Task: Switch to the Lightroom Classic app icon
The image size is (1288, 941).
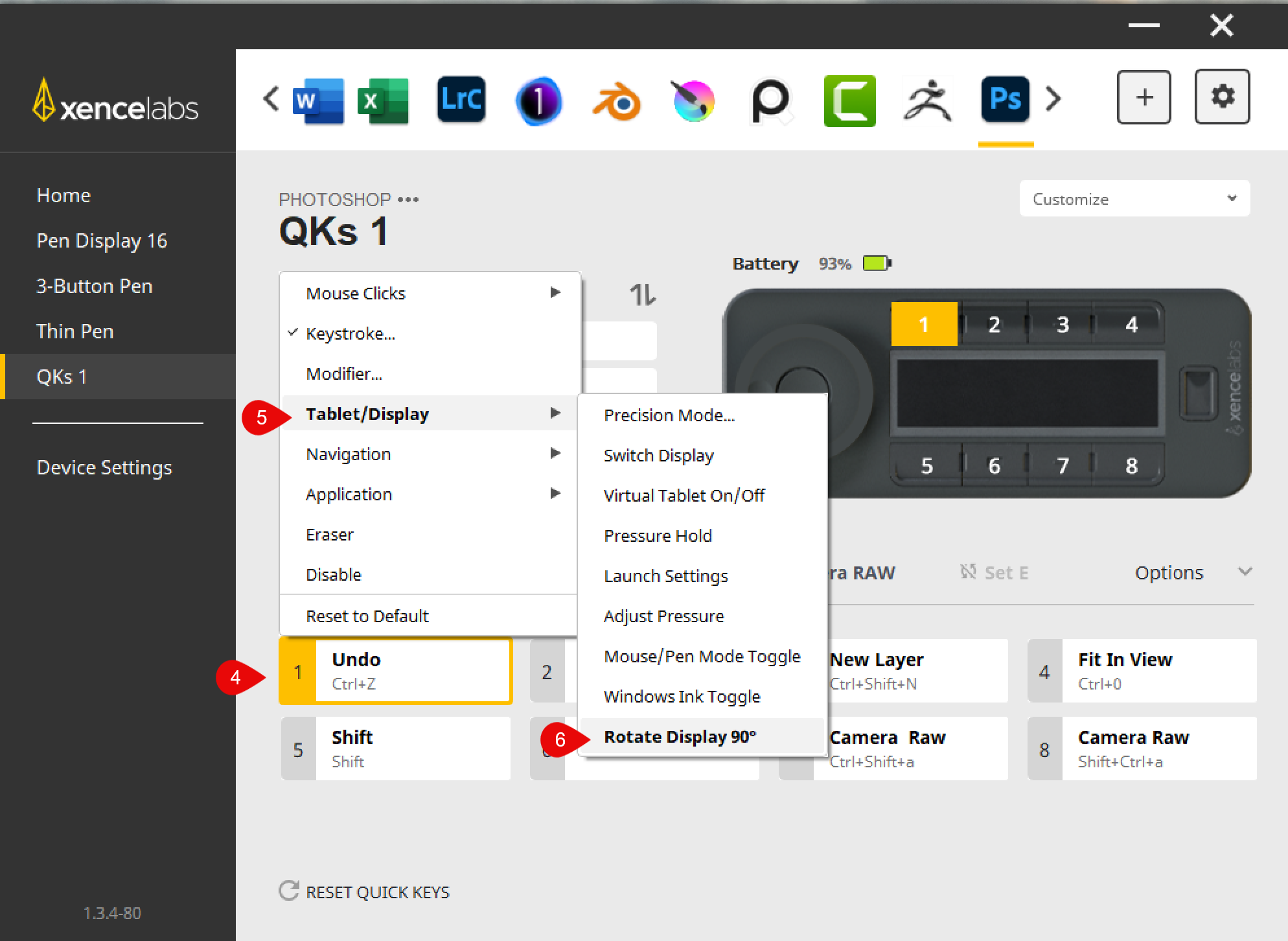Action: tap(461, 100)
